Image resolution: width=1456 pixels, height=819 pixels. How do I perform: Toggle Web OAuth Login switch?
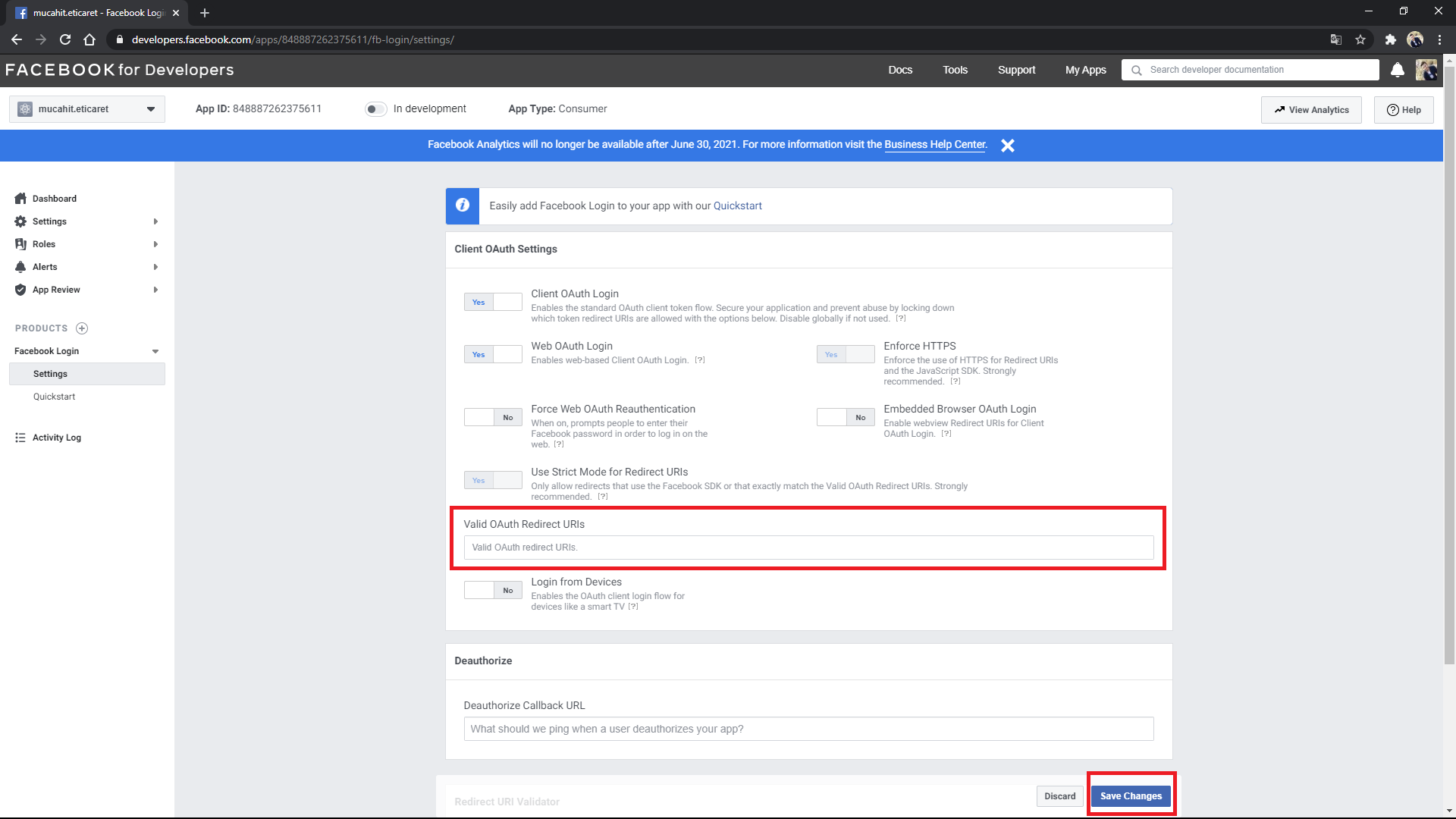coord(493,354)
